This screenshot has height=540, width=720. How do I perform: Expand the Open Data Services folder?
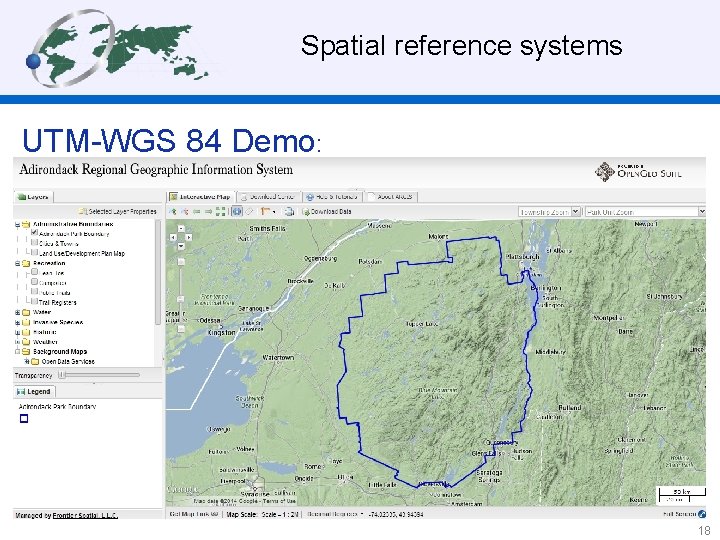click(x=27, y=361)
